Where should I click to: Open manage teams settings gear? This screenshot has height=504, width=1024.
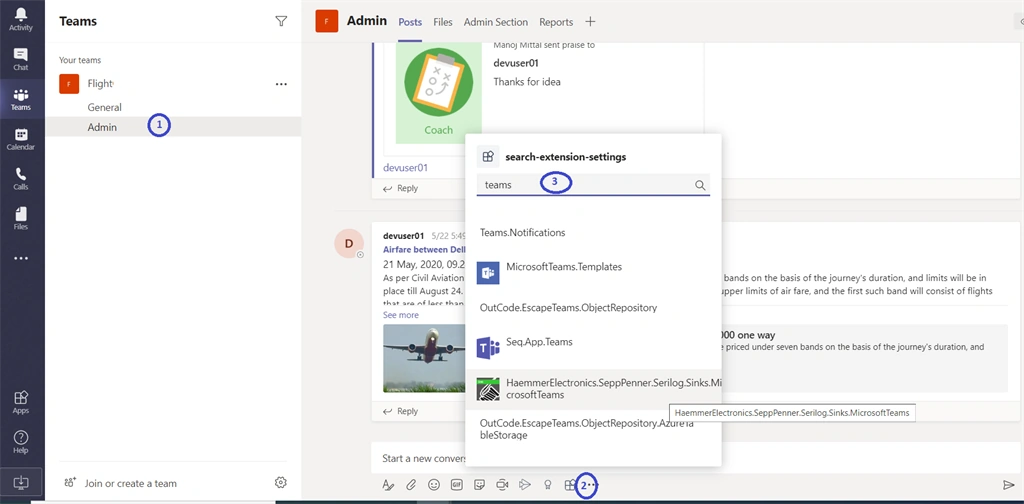[281, 482]
